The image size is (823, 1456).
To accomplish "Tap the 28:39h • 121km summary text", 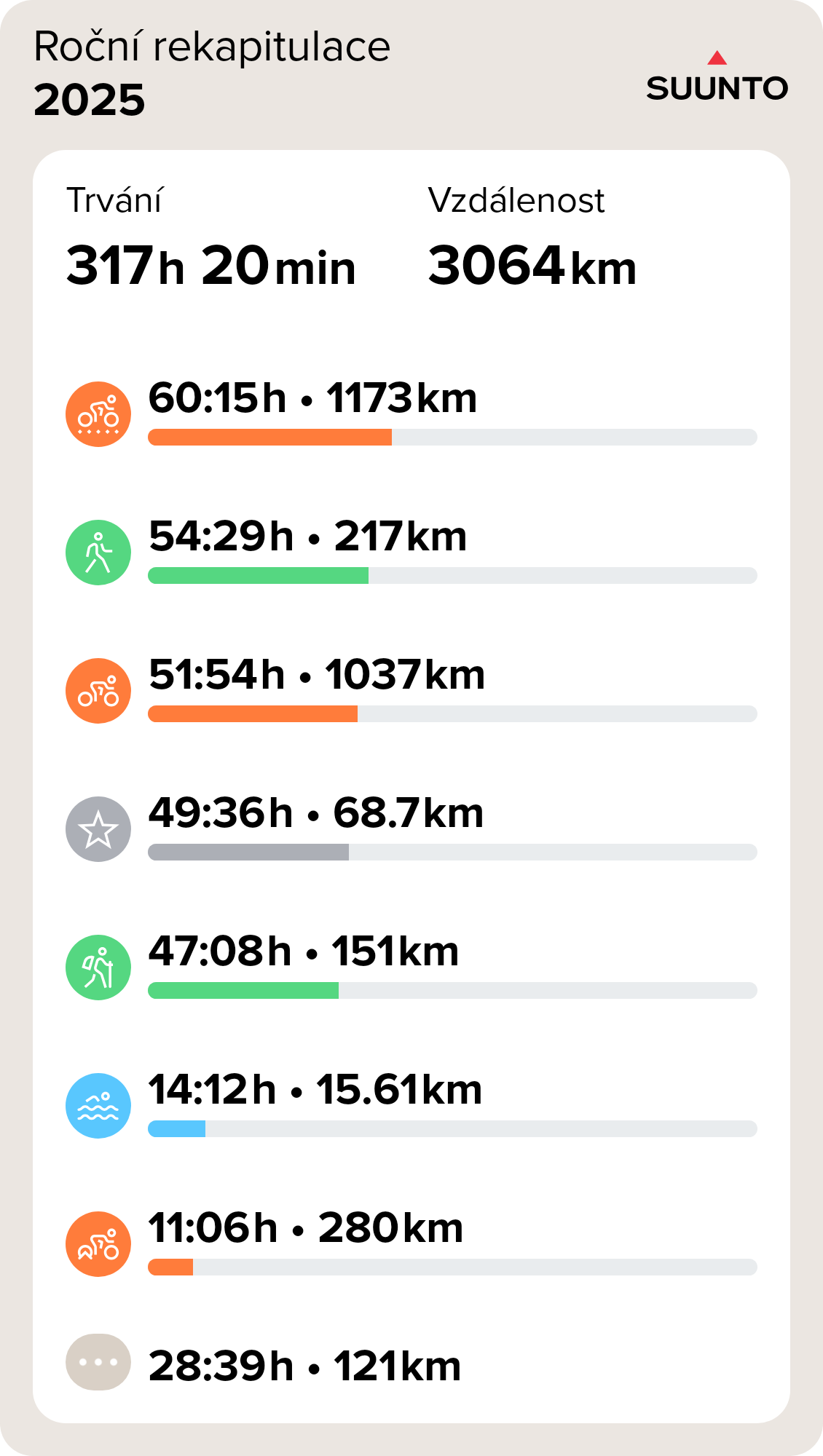I will pyautogui.click(x=304, y=1366).
